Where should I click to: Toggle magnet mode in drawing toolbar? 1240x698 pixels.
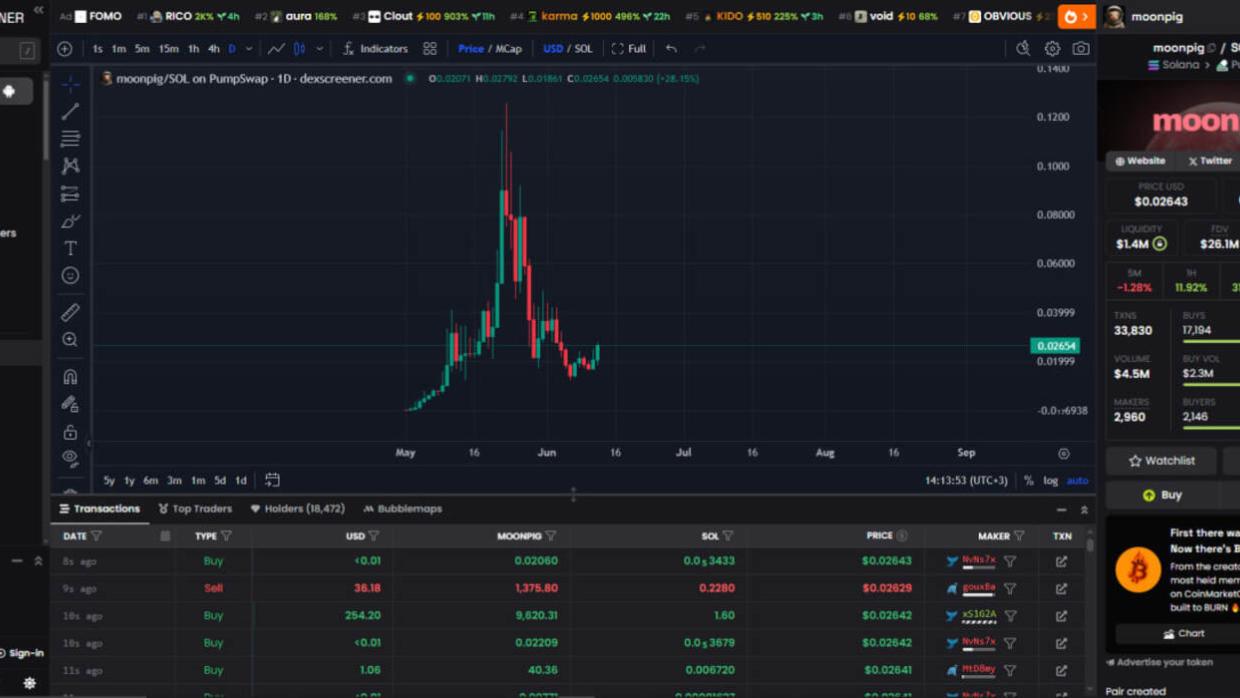tap(70, 377)
